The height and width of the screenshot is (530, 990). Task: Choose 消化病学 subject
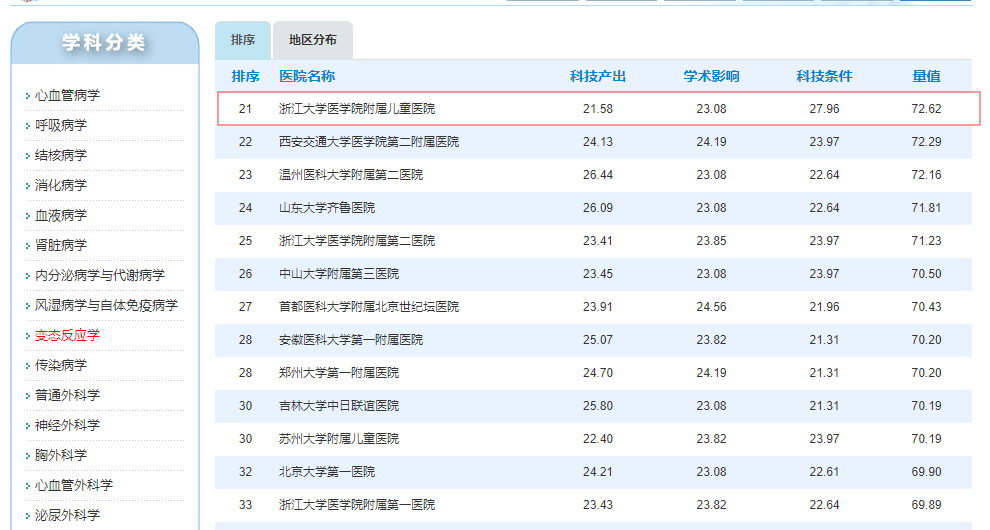(61, 185)
